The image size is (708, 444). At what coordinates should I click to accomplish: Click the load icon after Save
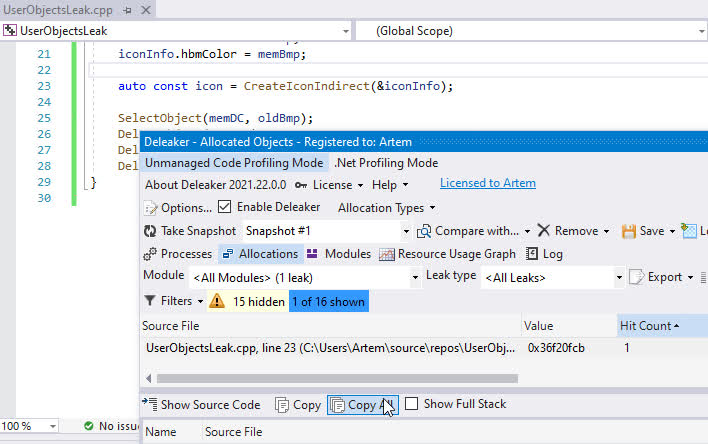coord(689,231)
